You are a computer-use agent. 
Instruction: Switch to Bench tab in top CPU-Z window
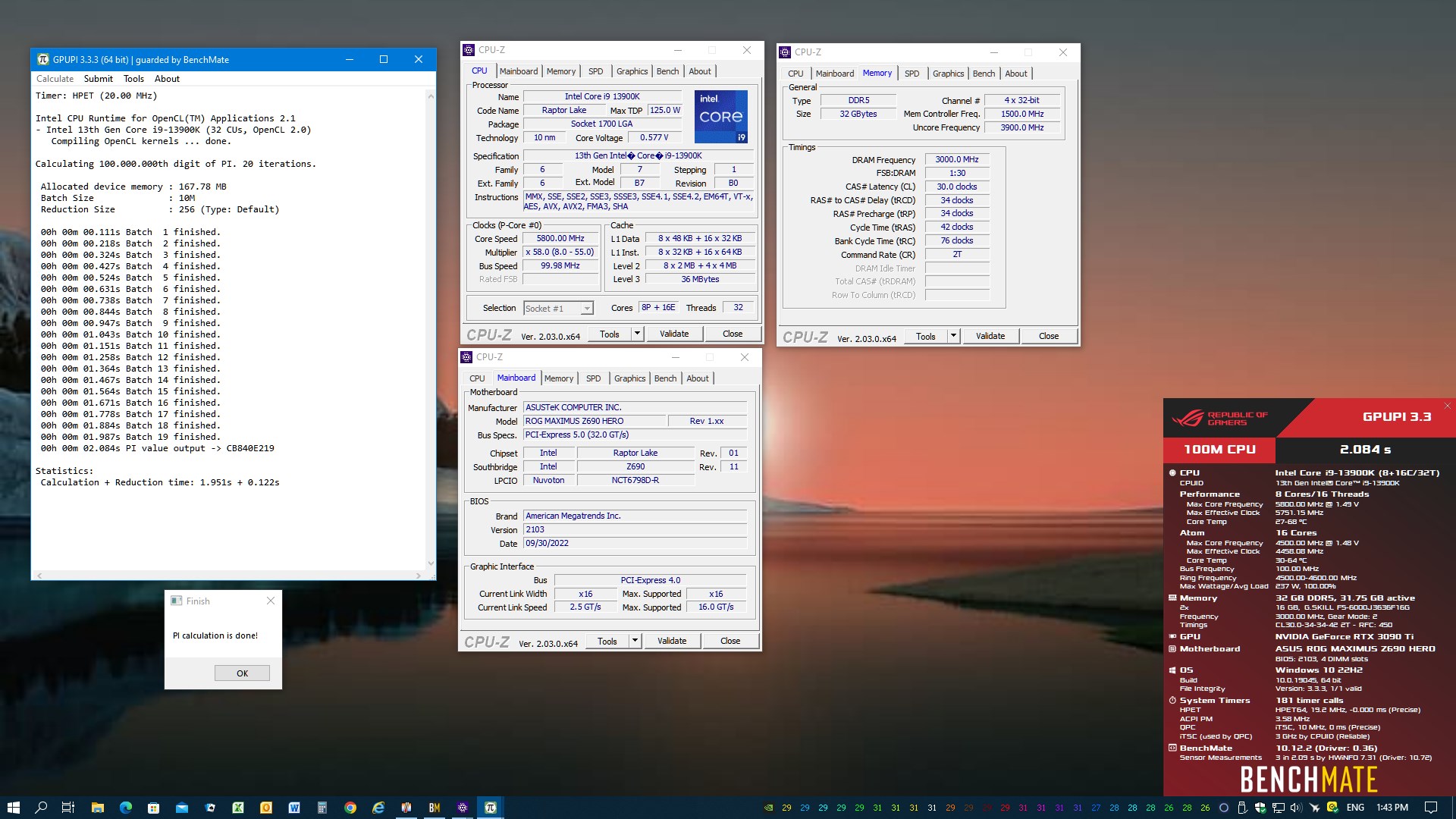(x=667, y=71)
